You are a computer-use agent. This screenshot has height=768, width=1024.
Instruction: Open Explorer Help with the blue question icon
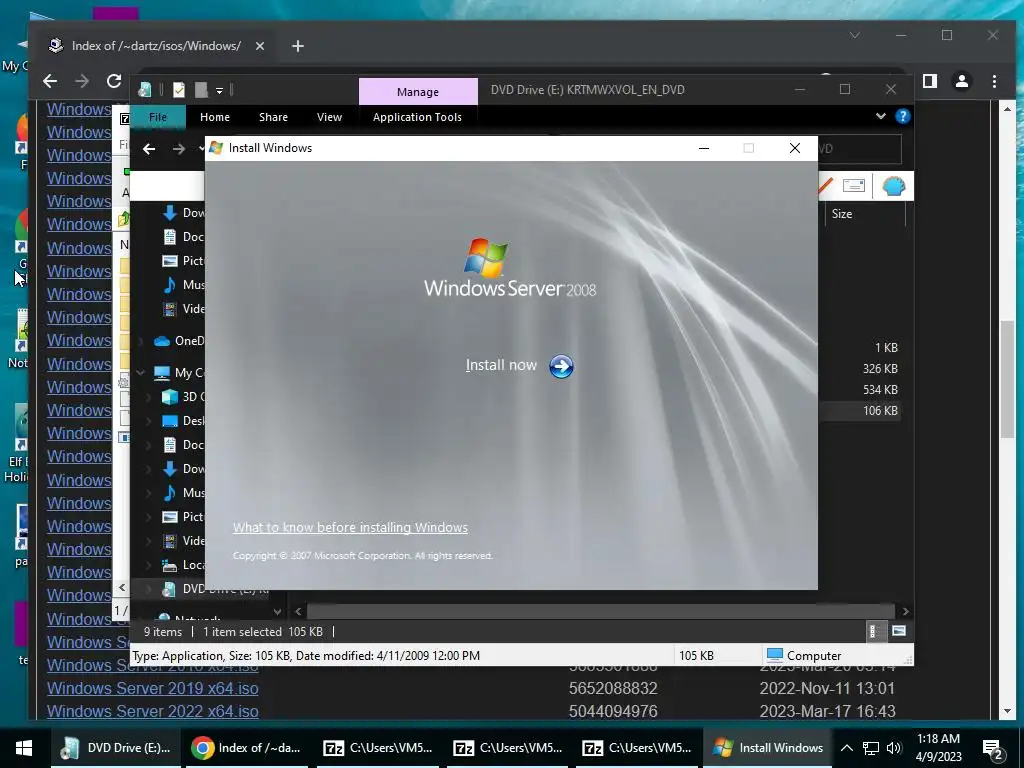coord(903,116)
